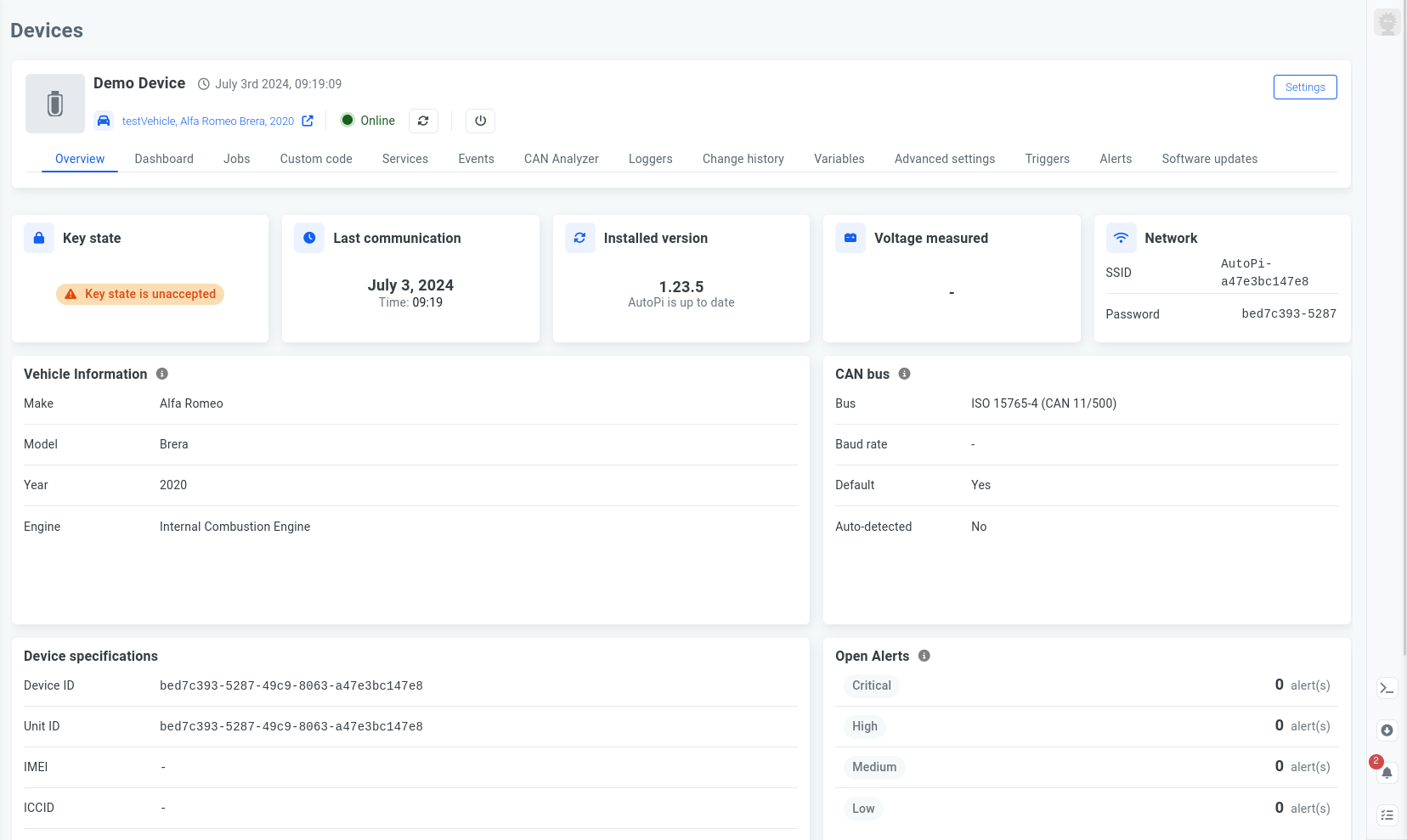Click the Open Alerts info icon
Image resolution: width=1407 pixels, height=840 pixels.
coord(924,656)
